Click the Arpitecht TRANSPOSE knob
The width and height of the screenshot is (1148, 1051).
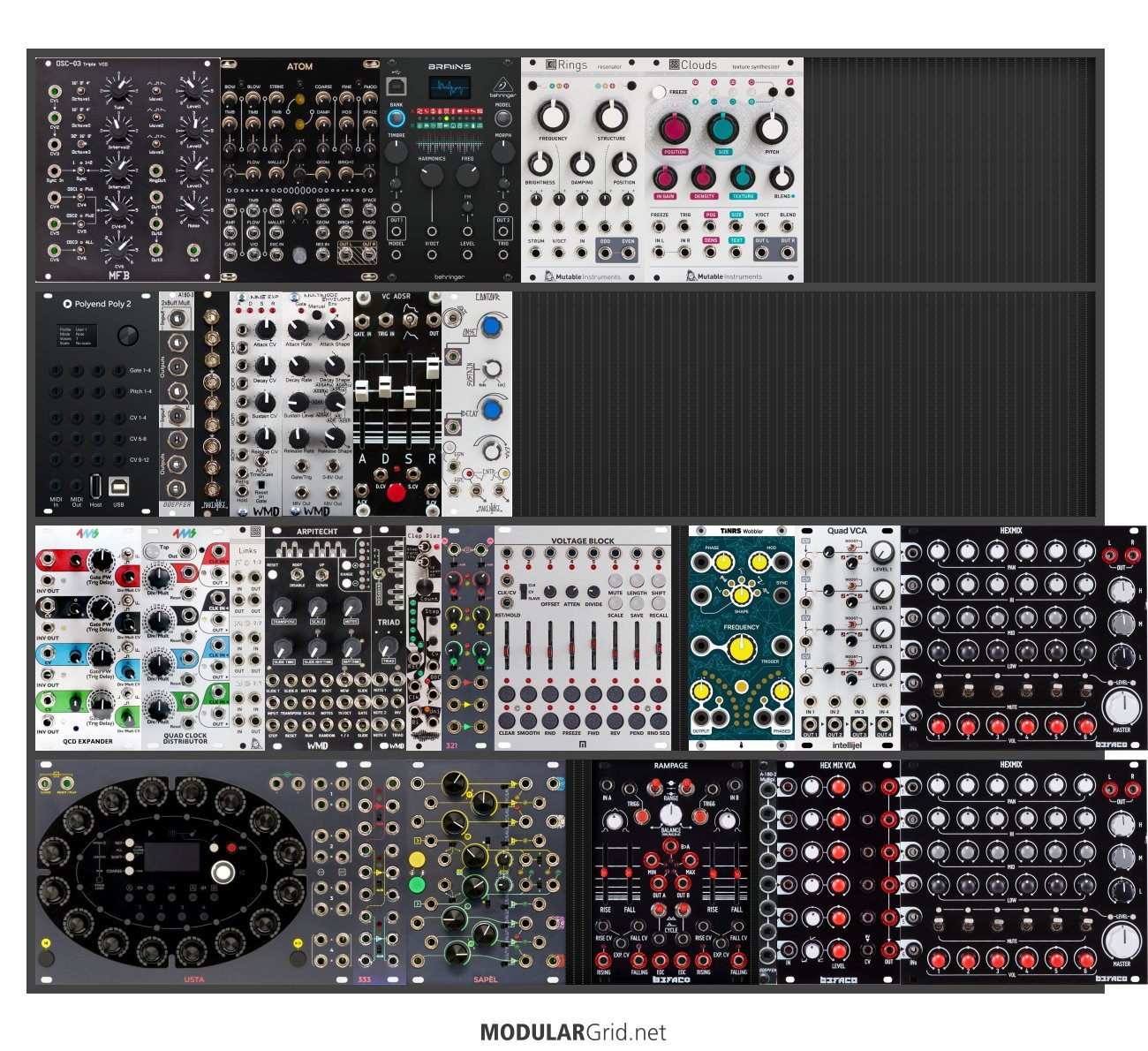pos(283,608)
